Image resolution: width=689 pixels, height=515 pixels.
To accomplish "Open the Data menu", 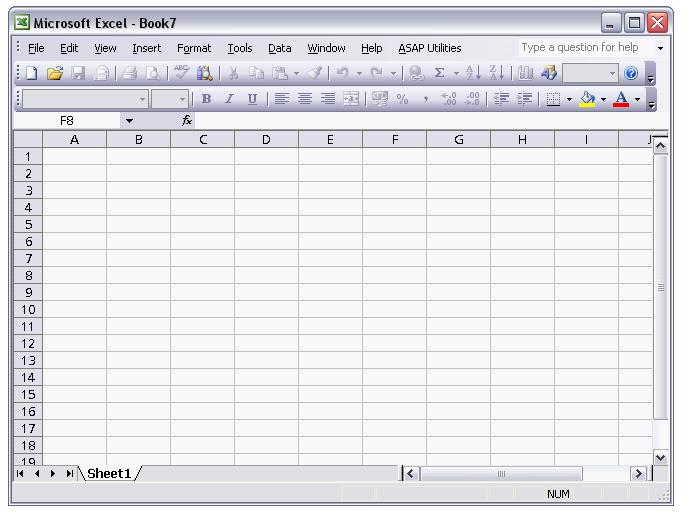I will point(279,48).
